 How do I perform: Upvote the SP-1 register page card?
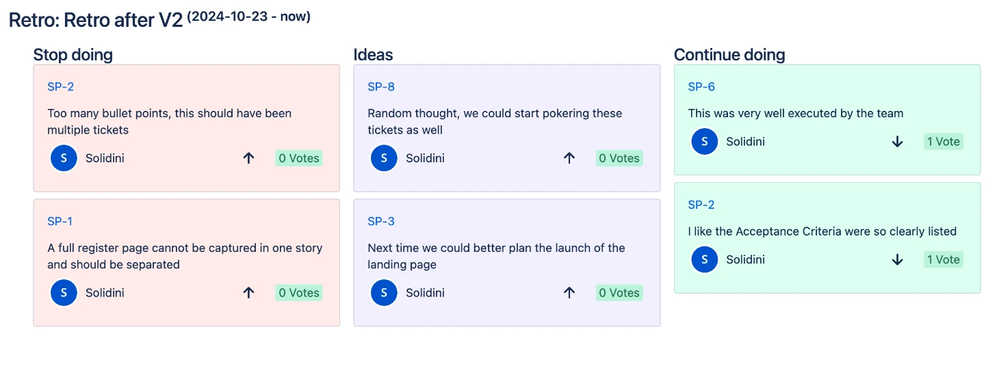coord(248,293)
